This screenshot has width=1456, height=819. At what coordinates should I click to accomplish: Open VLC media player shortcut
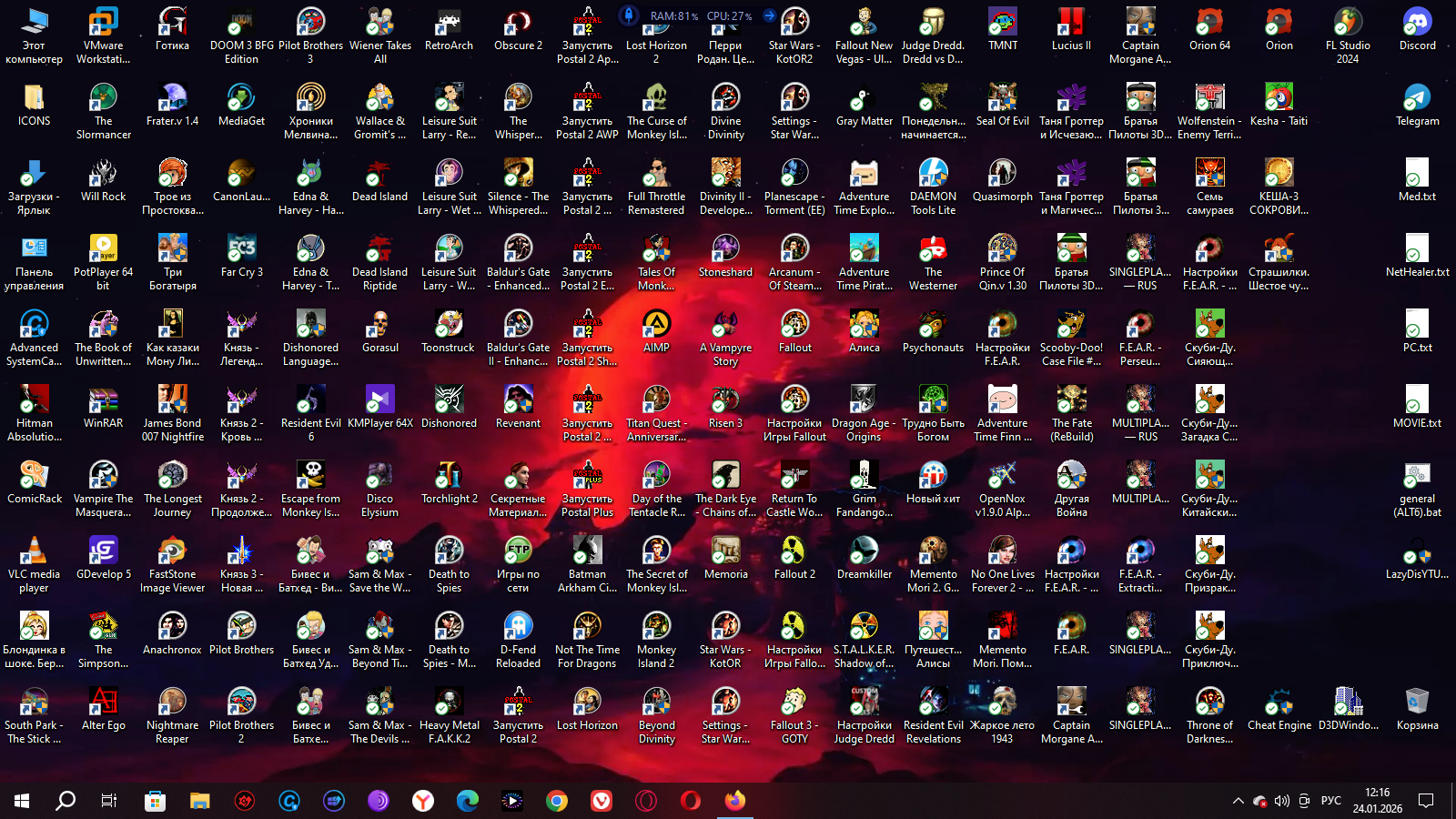[34, 563]
